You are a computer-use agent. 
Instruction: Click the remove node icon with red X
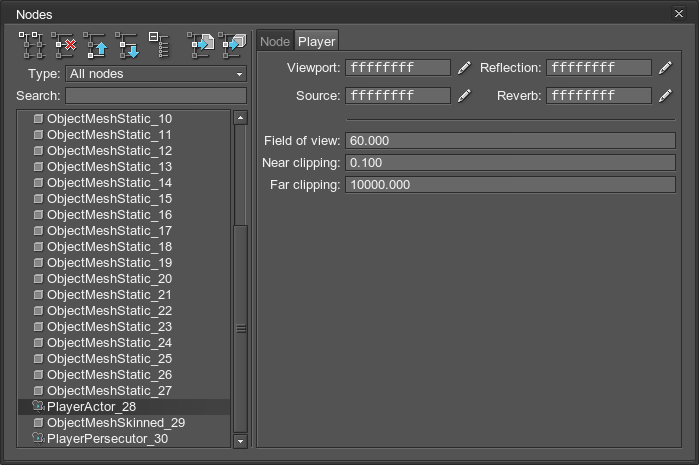(65, 45)
